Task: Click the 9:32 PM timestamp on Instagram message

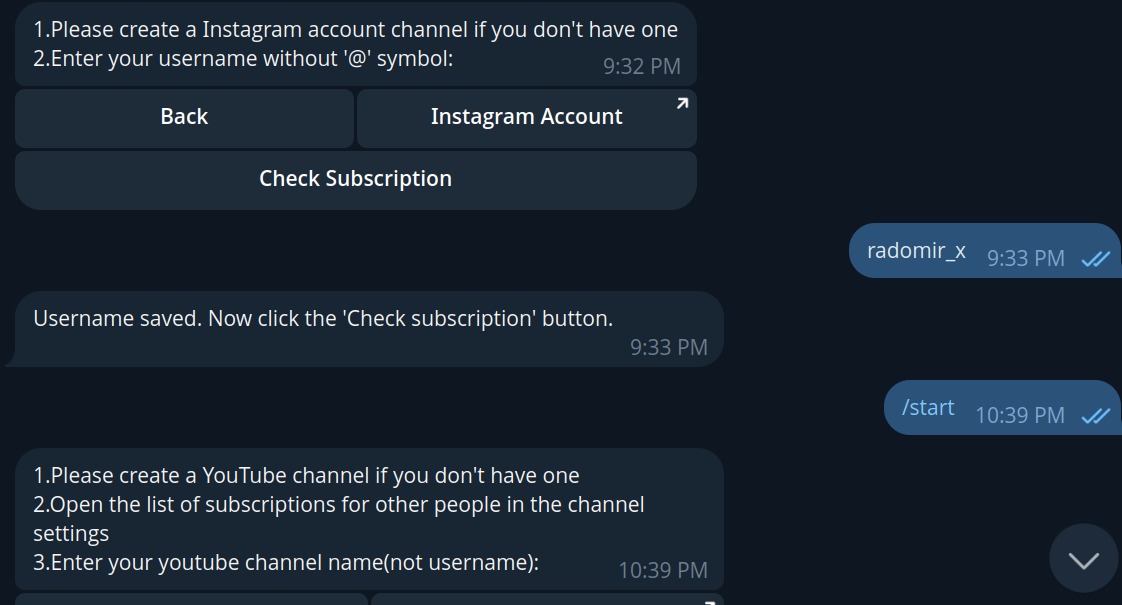Action: tap(641, 67)
